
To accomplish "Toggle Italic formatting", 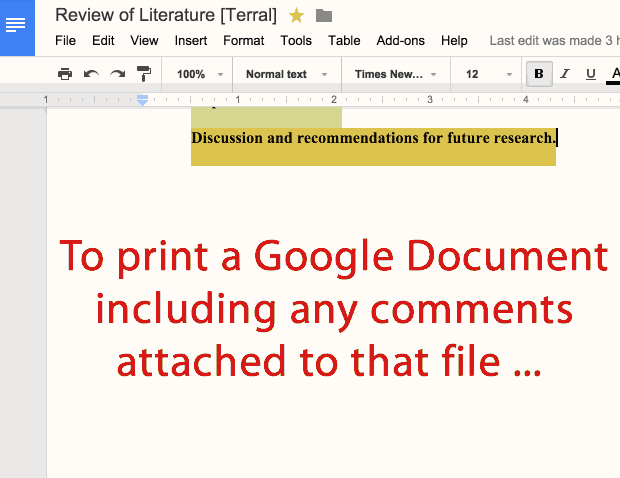I will 565,74.
